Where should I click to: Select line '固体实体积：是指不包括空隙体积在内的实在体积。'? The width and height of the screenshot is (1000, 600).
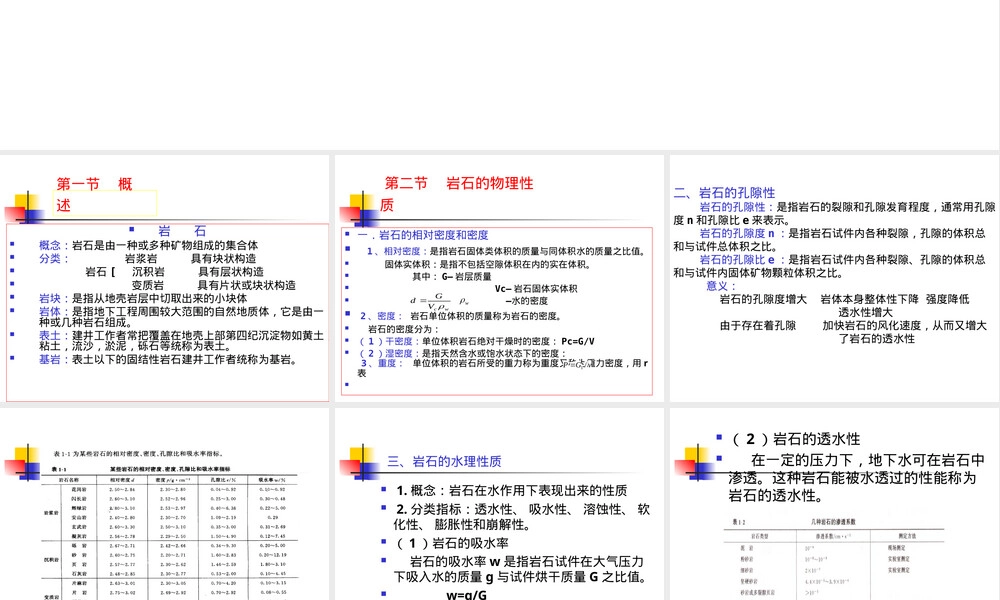pyautogui.click(x=488, y=264)
